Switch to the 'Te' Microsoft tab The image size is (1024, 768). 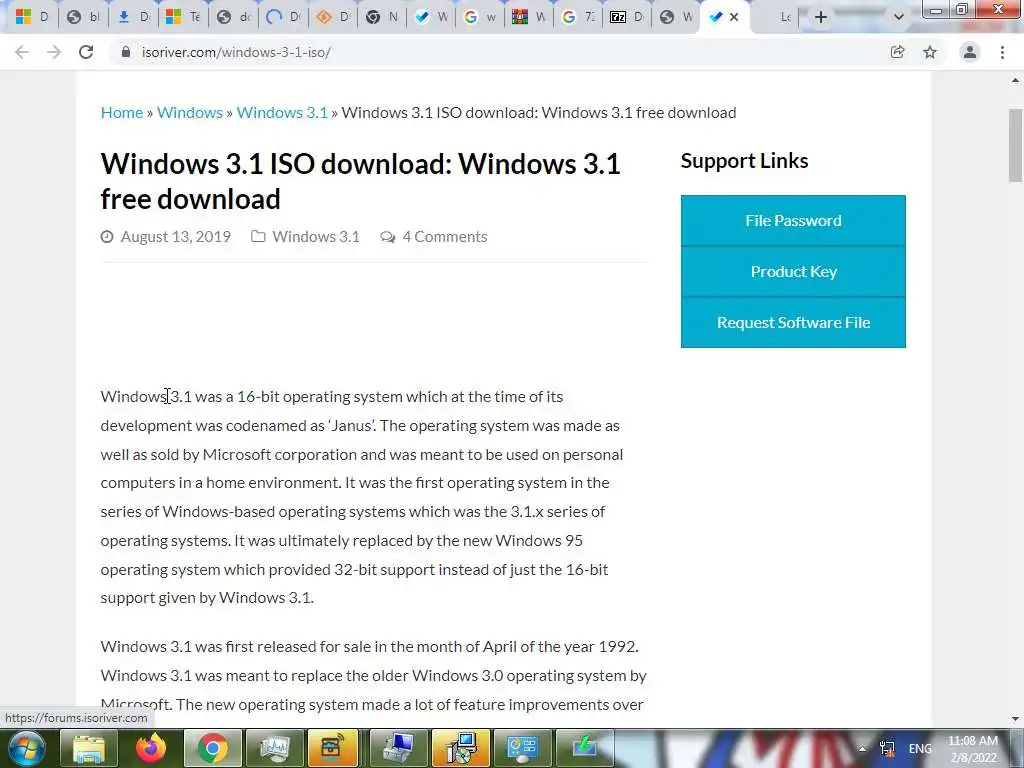point(184,17)
